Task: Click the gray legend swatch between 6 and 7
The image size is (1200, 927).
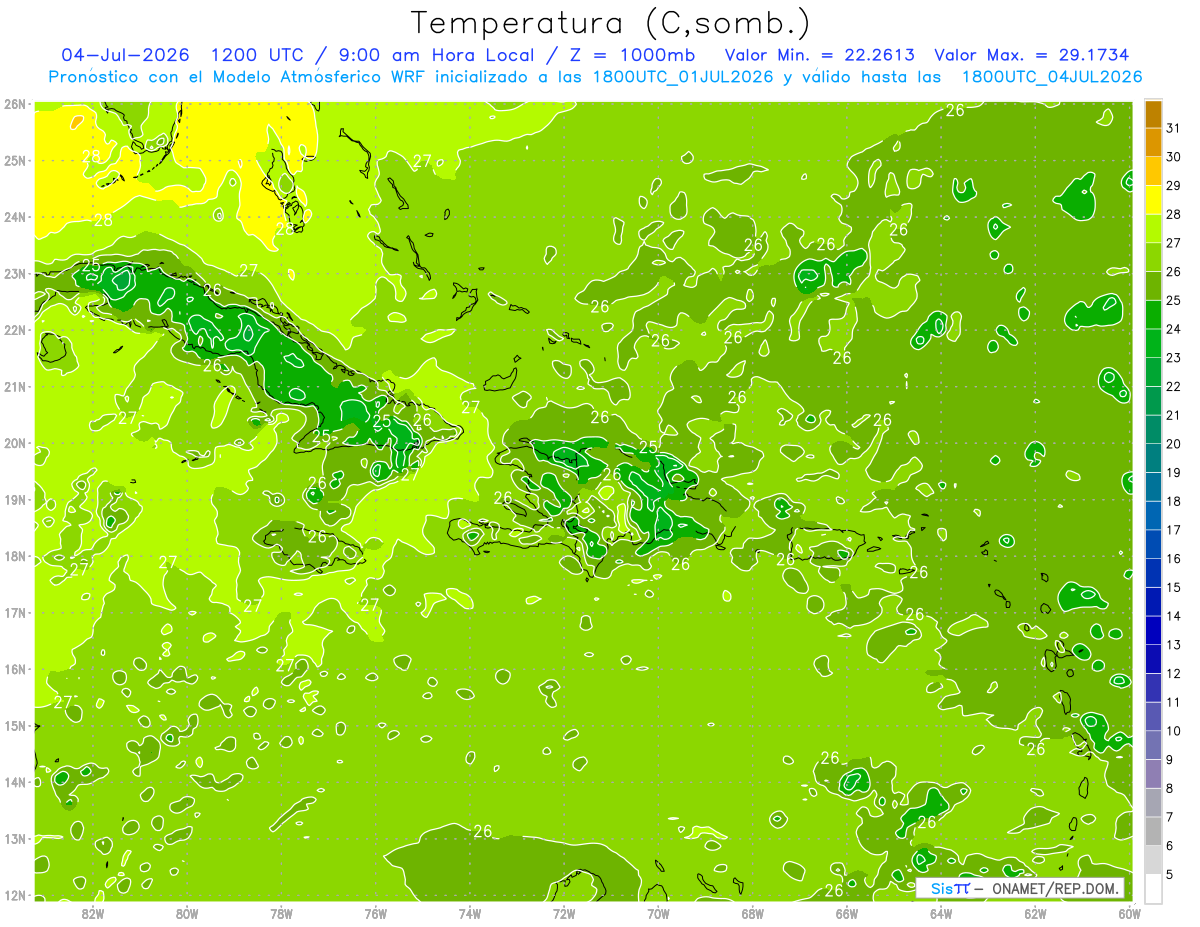Action: pos(1154,831)
